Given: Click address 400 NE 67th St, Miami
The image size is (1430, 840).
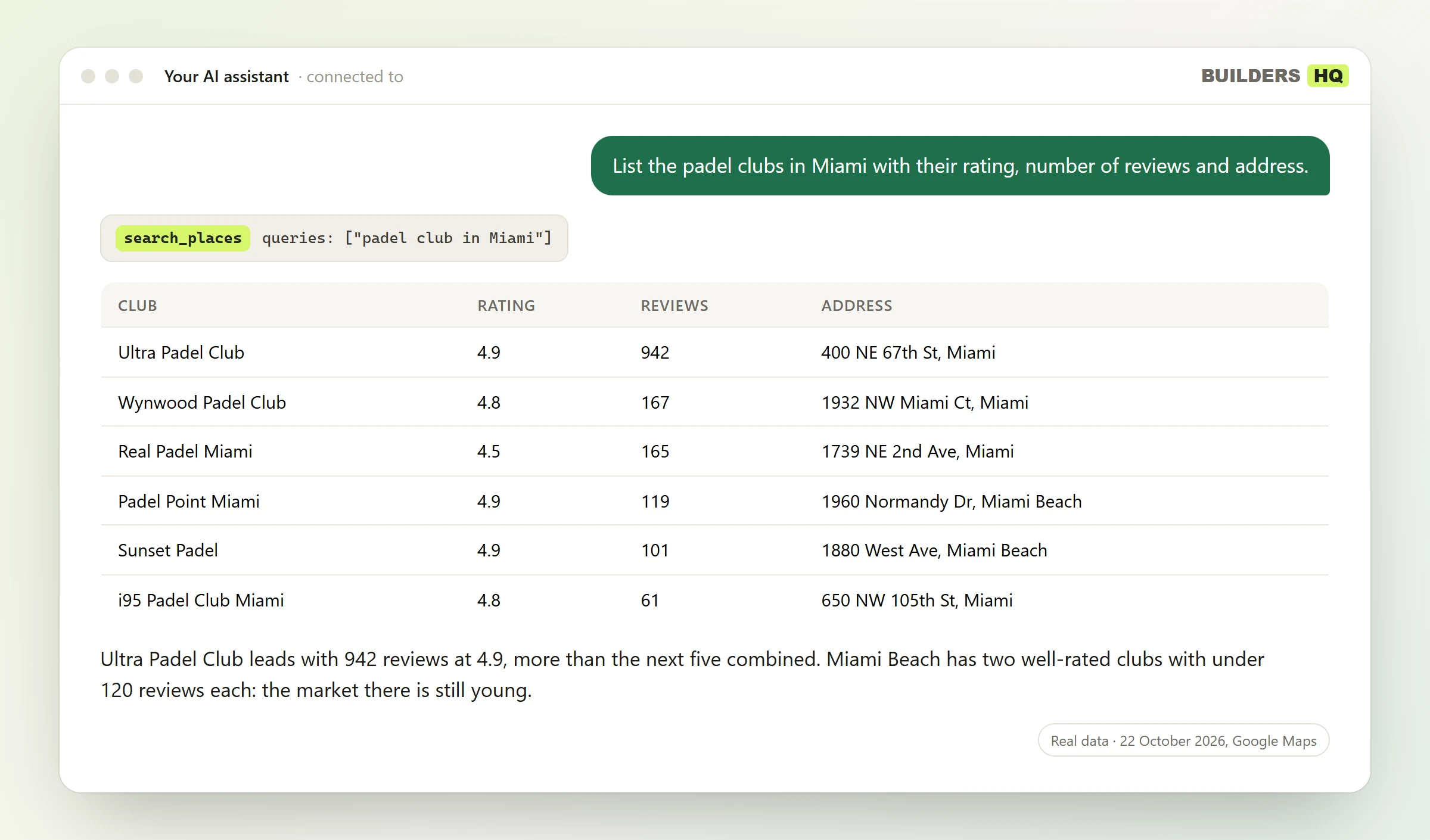Looking at the screenshot, I should (x=909, y=353).
